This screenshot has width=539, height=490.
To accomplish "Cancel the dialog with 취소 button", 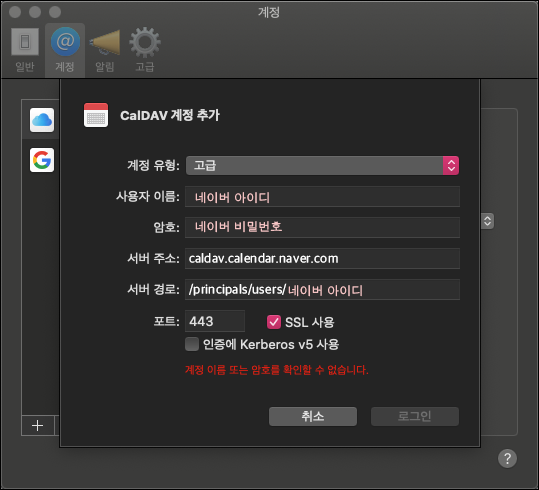I will pos(313,416).
